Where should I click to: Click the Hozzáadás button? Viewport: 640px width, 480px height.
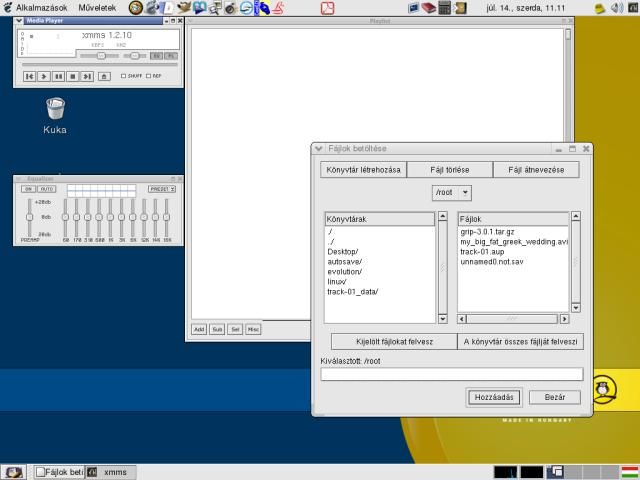(494, 397)
